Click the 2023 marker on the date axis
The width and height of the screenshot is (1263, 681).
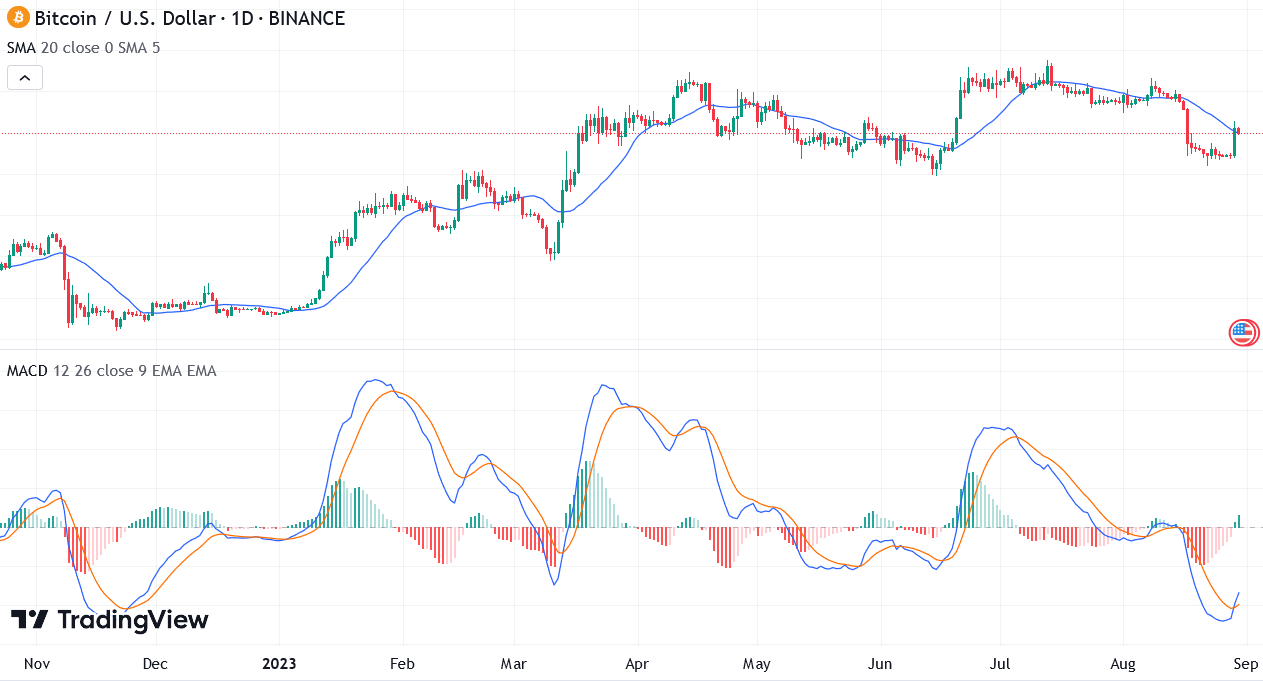pyautogui.click(x=279, y=663)
